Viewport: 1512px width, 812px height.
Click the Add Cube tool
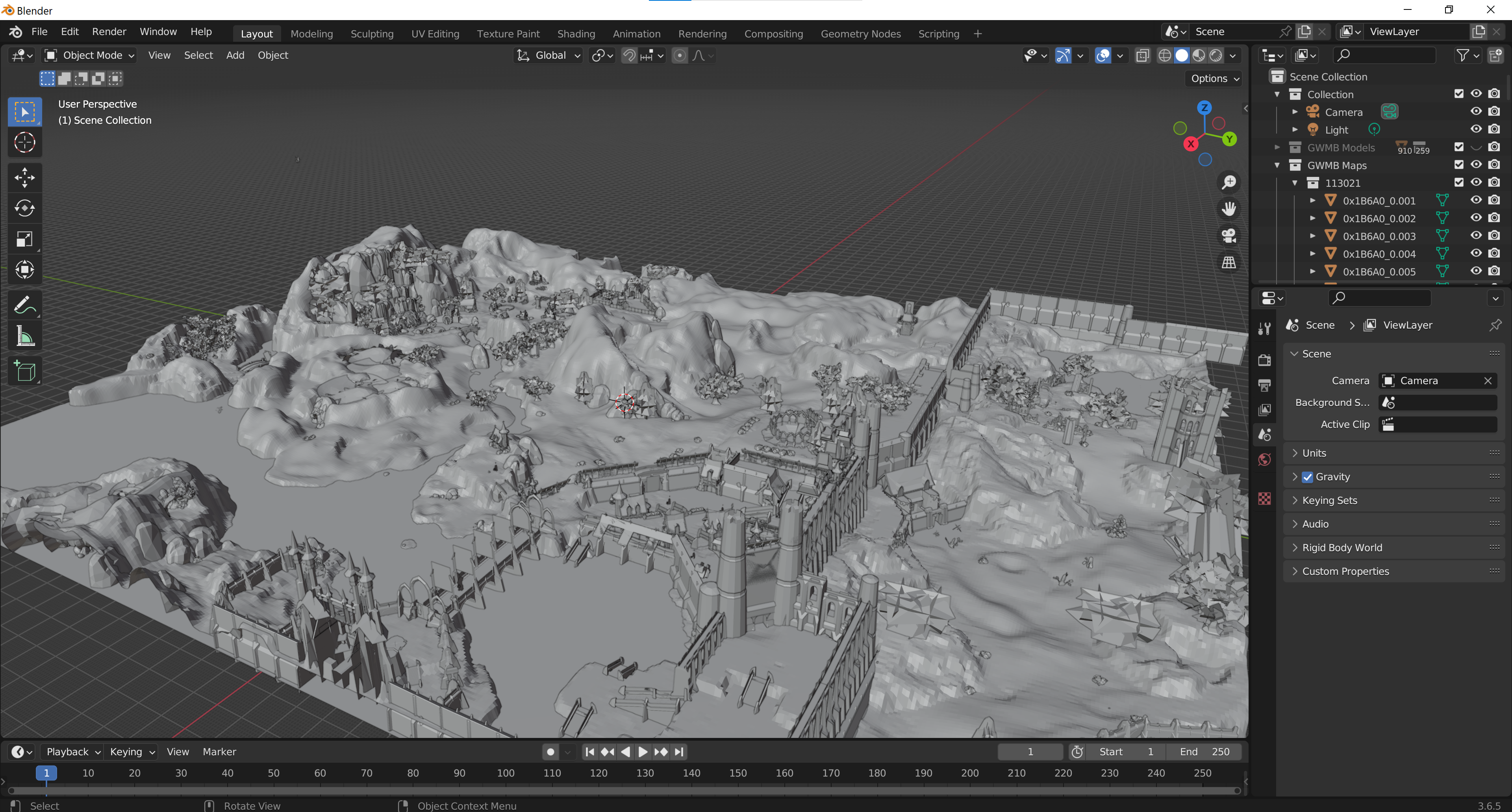click(25, 371)
